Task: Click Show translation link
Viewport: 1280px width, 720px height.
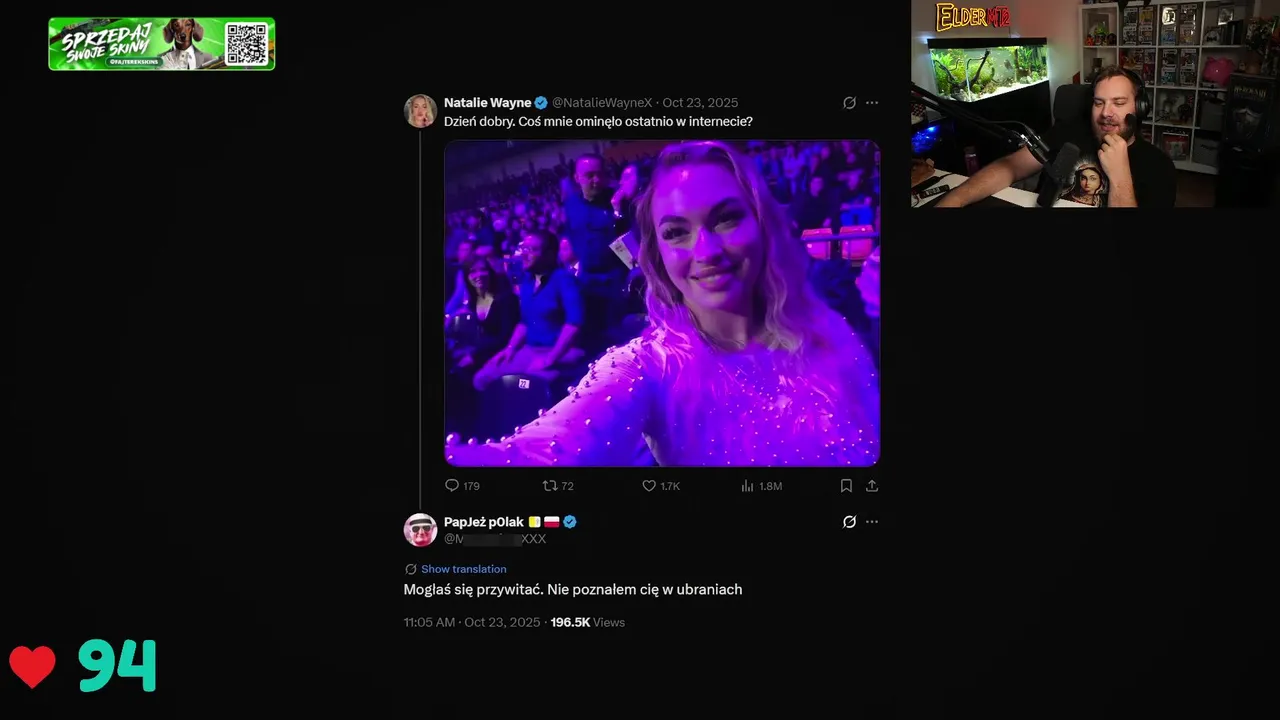Action: (x=463, y=569)
